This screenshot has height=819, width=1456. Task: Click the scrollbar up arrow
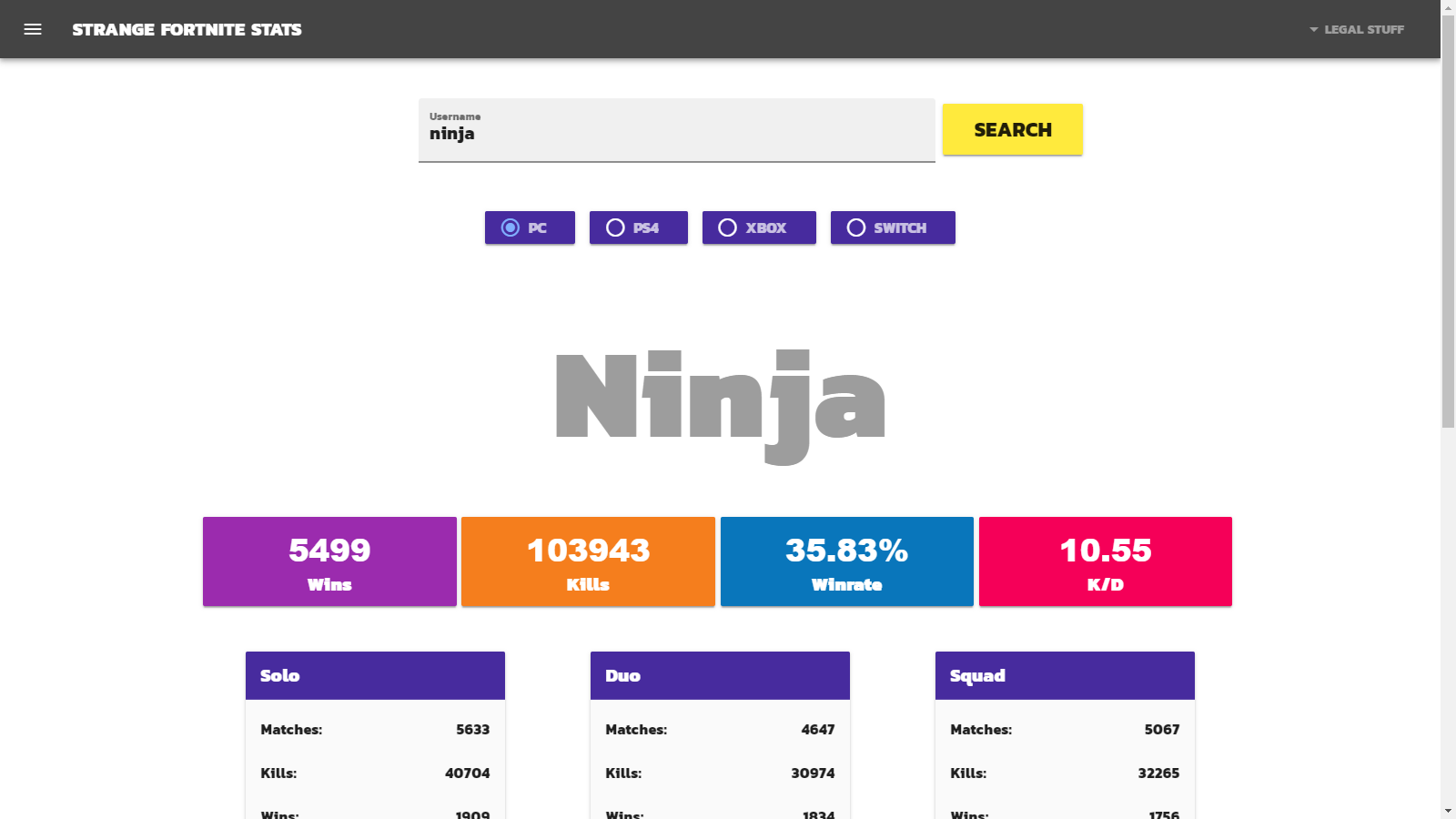[1448, 7]
